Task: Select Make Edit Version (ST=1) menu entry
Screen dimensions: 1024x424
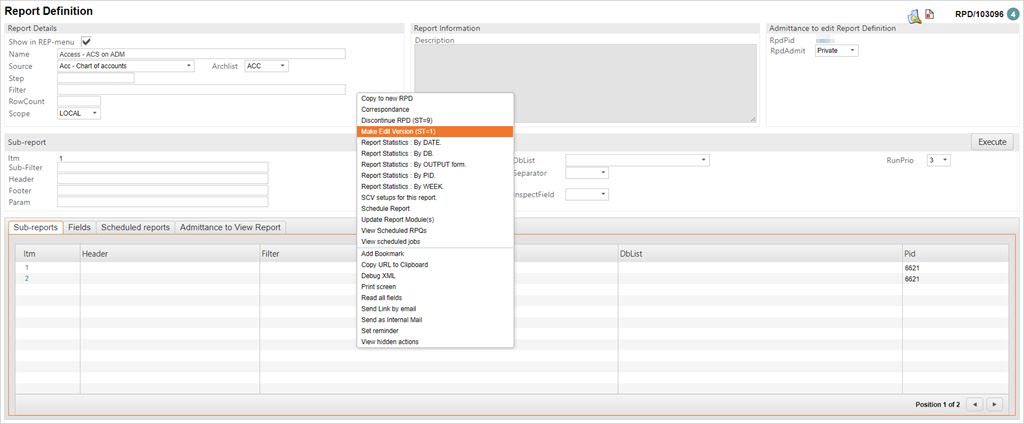Action: point(434,131)
